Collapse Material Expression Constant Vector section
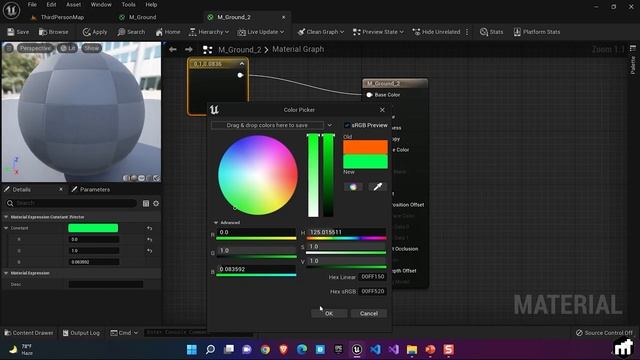 coord(6,217)
